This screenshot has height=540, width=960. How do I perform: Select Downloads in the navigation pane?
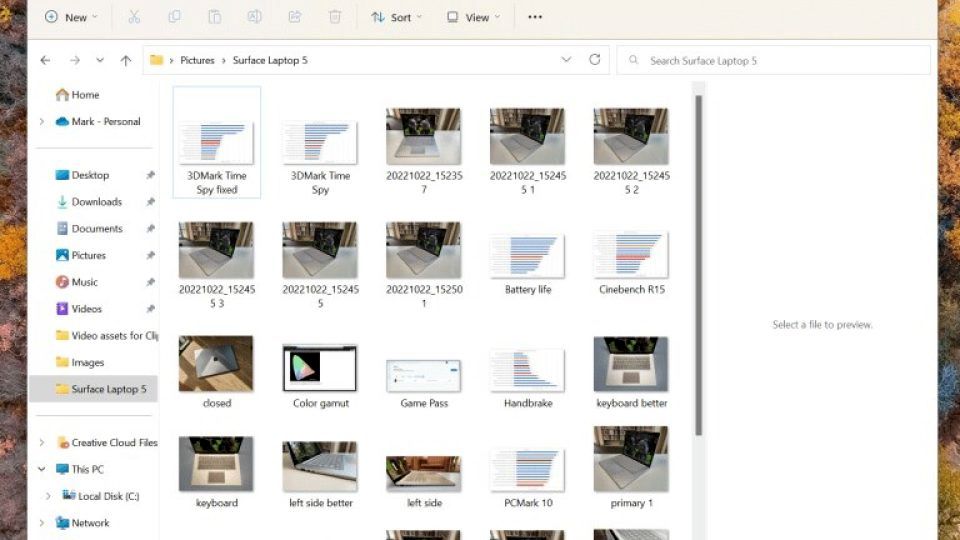tap(96, 202)
